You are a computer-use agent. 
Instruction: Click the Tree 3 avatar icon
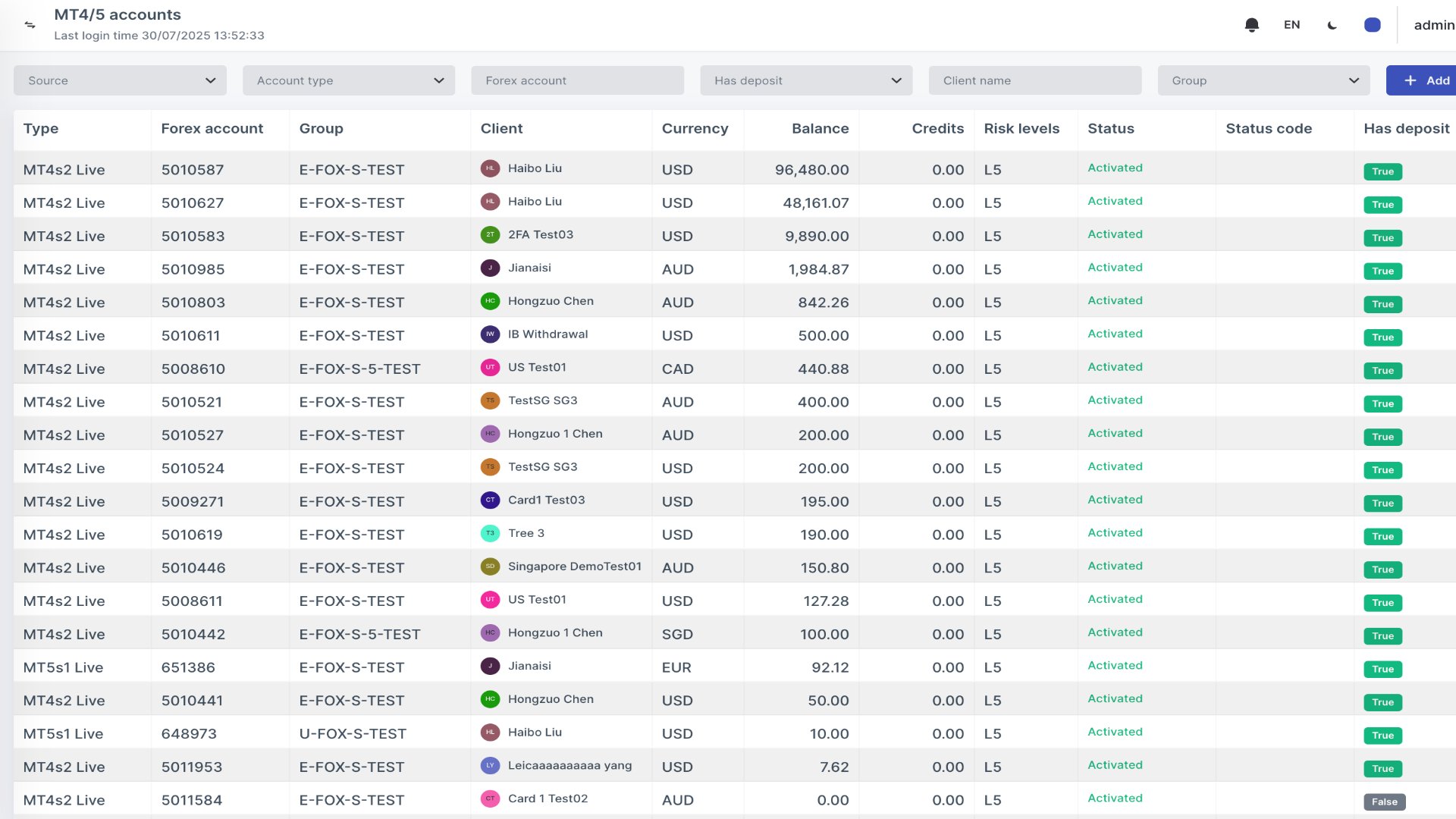coord(490,533)
